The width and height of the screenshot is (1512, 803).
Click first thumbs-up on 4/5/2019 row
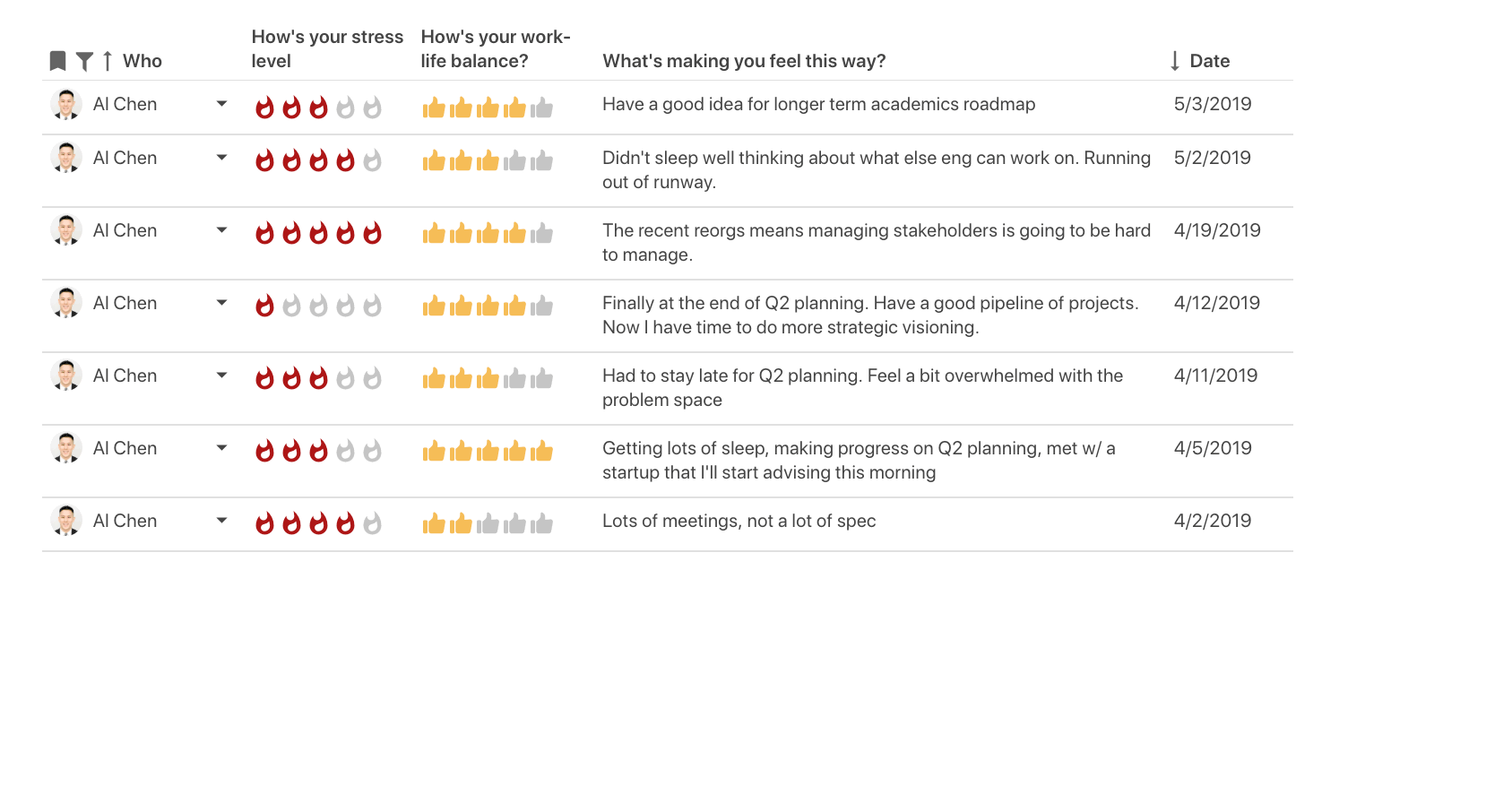click(x=435, y=452)
